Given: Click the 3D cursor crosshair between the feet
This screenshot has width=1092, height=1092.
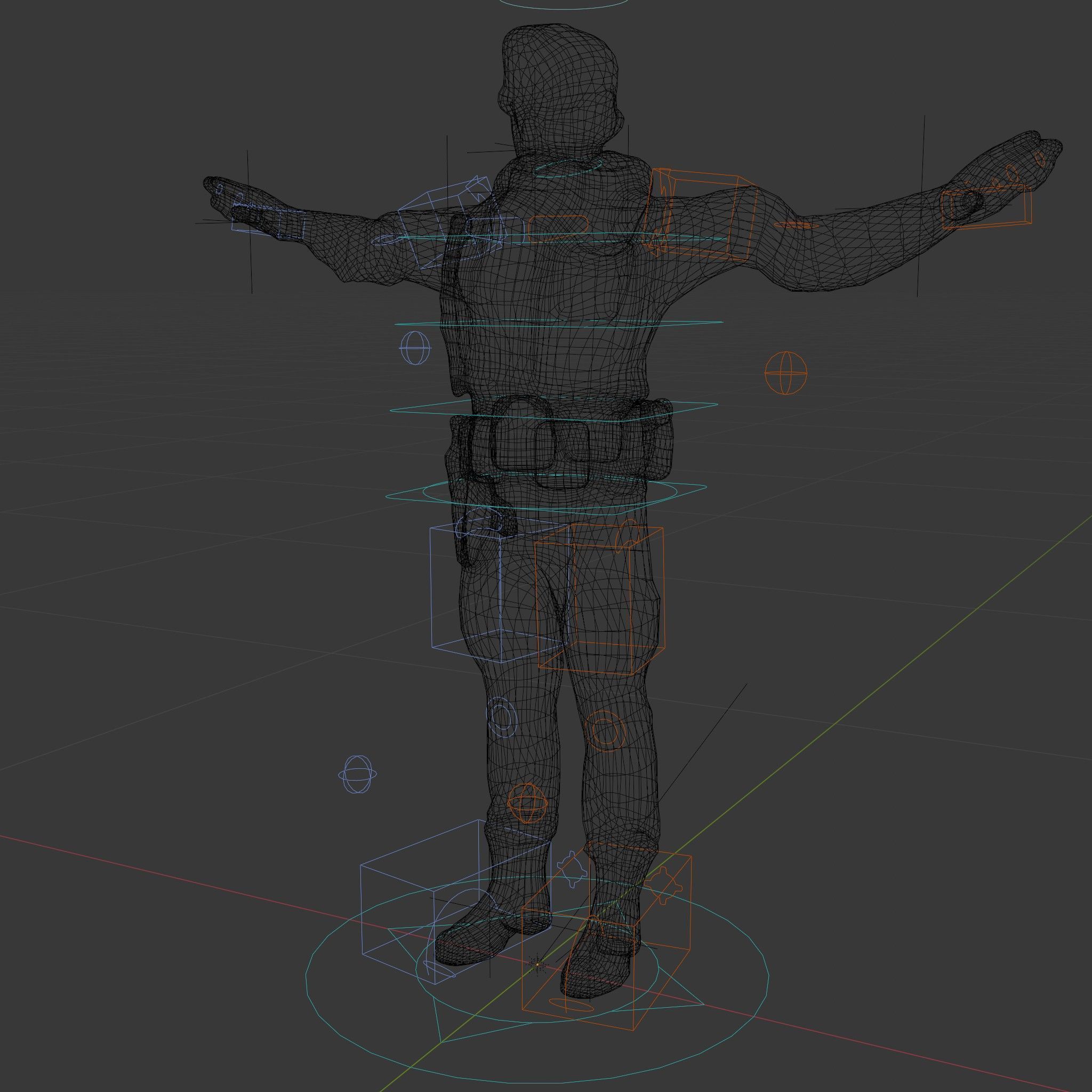Looking at the screenshot, I should (536, 964).
